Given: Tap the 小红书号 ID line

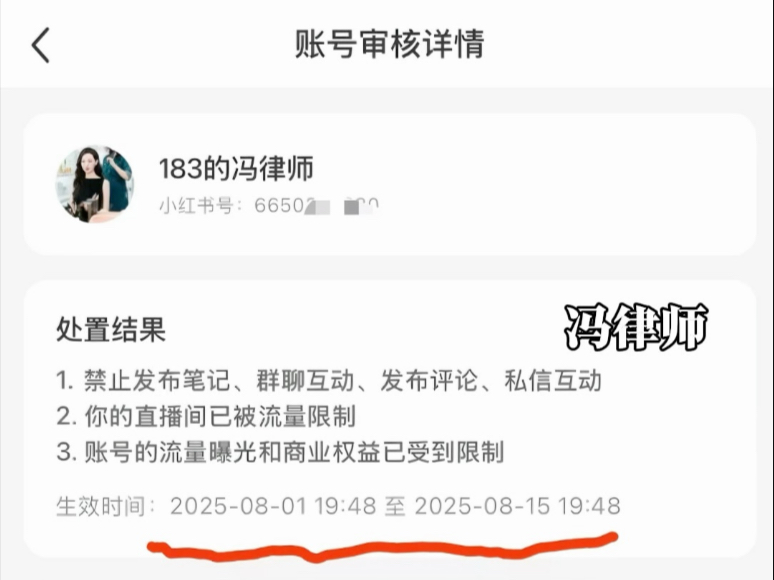Looking at the screenshot, I should coord(269,205).
